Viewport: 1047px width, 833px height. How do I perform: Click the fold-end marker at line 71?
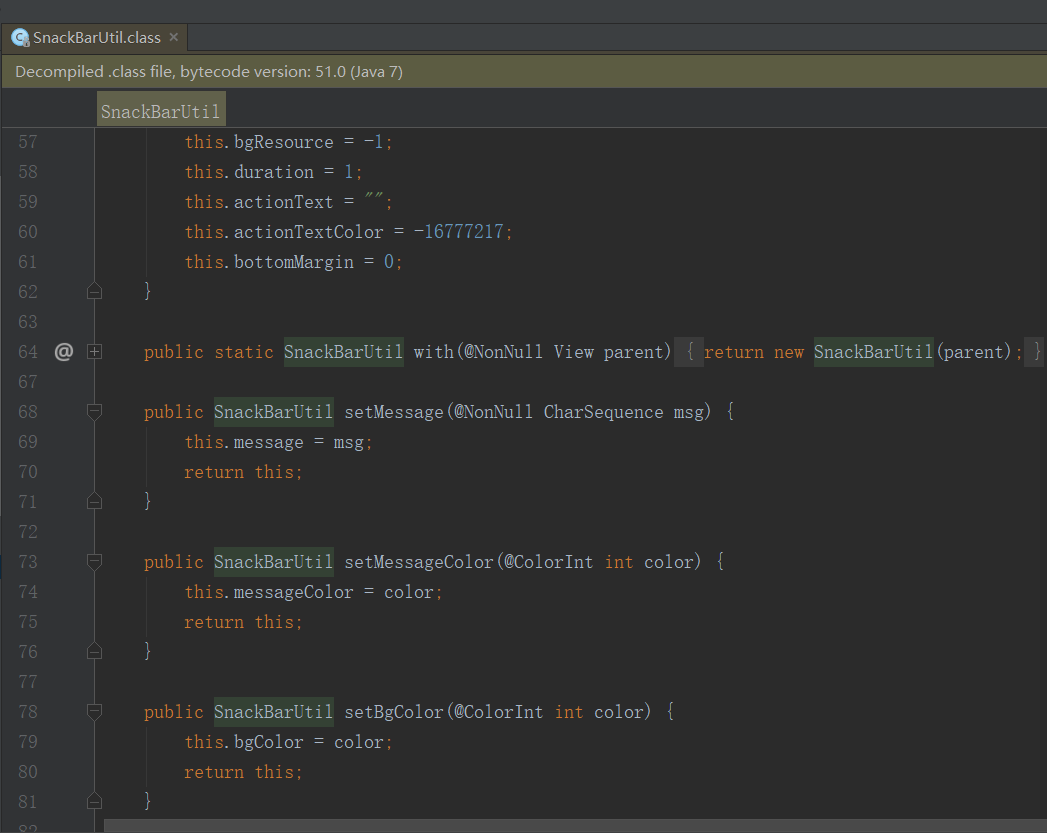pos(94,501)
